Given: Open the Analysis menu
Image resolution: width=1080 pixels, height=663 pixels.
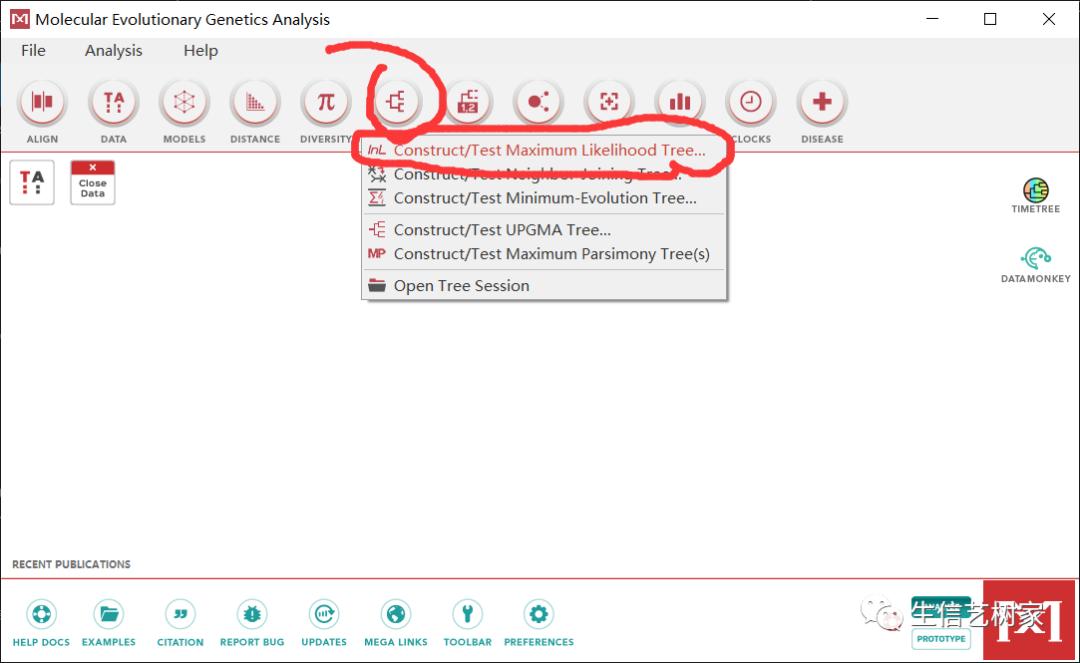Looking at the screenshot, I should (x=114, y=50).
